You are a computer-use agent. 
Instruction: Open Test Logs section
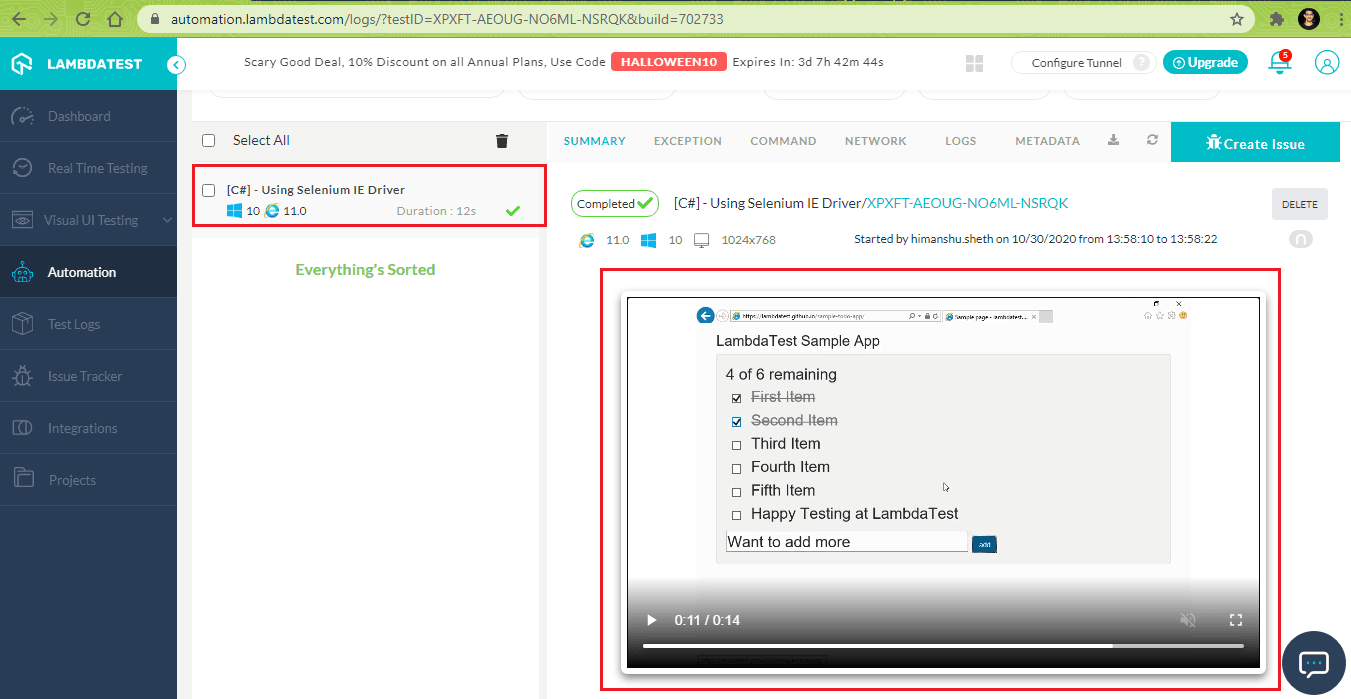(88, 324)
